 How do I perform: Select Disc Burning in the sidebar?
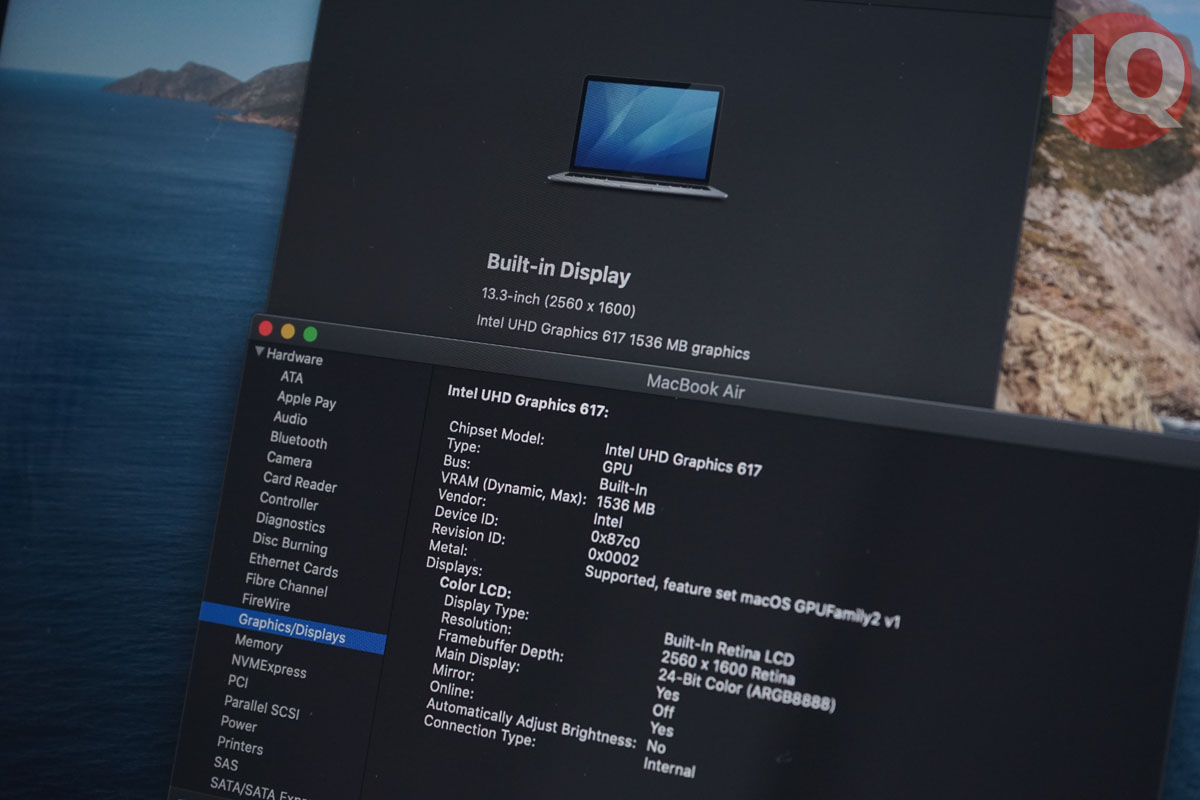(289, 544)
